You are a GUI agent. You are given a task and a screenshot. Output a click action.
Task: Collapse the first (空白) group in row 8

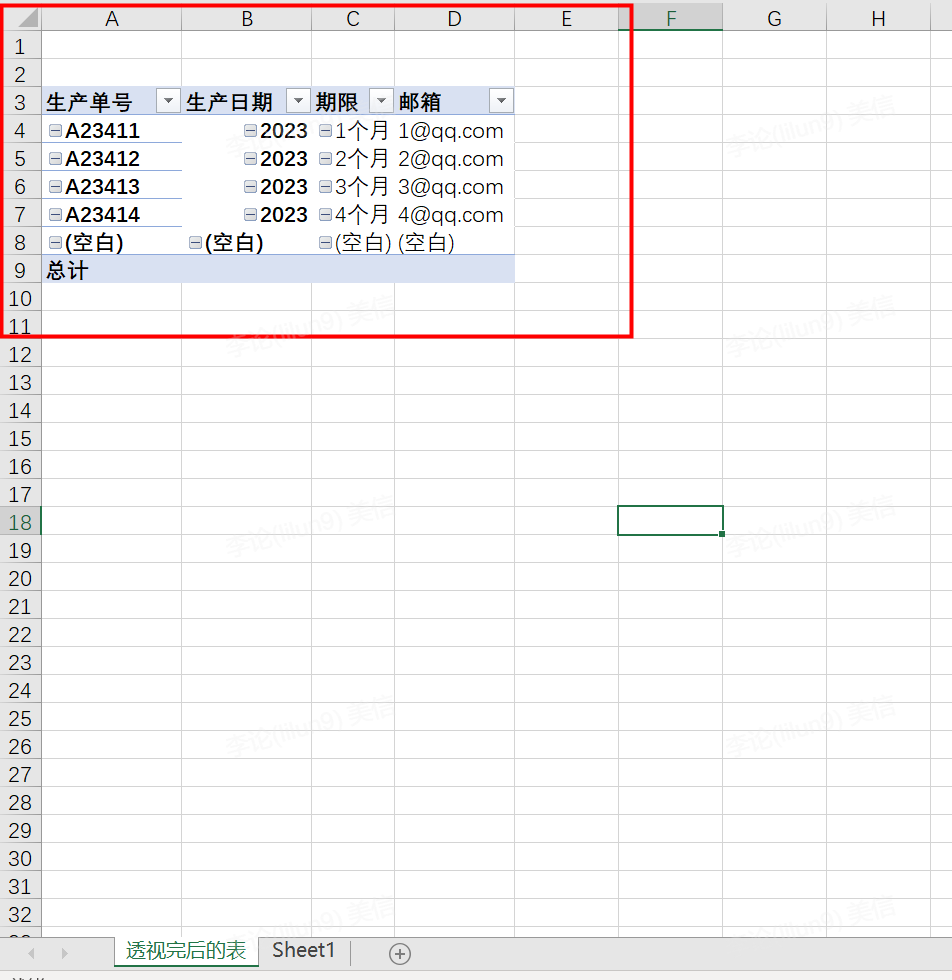click(x=55, y=242)
